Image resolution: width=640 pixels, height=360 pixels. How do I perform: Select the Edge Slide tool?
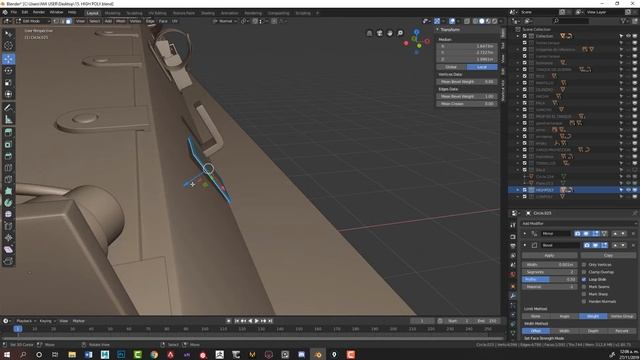click(8, 226)
